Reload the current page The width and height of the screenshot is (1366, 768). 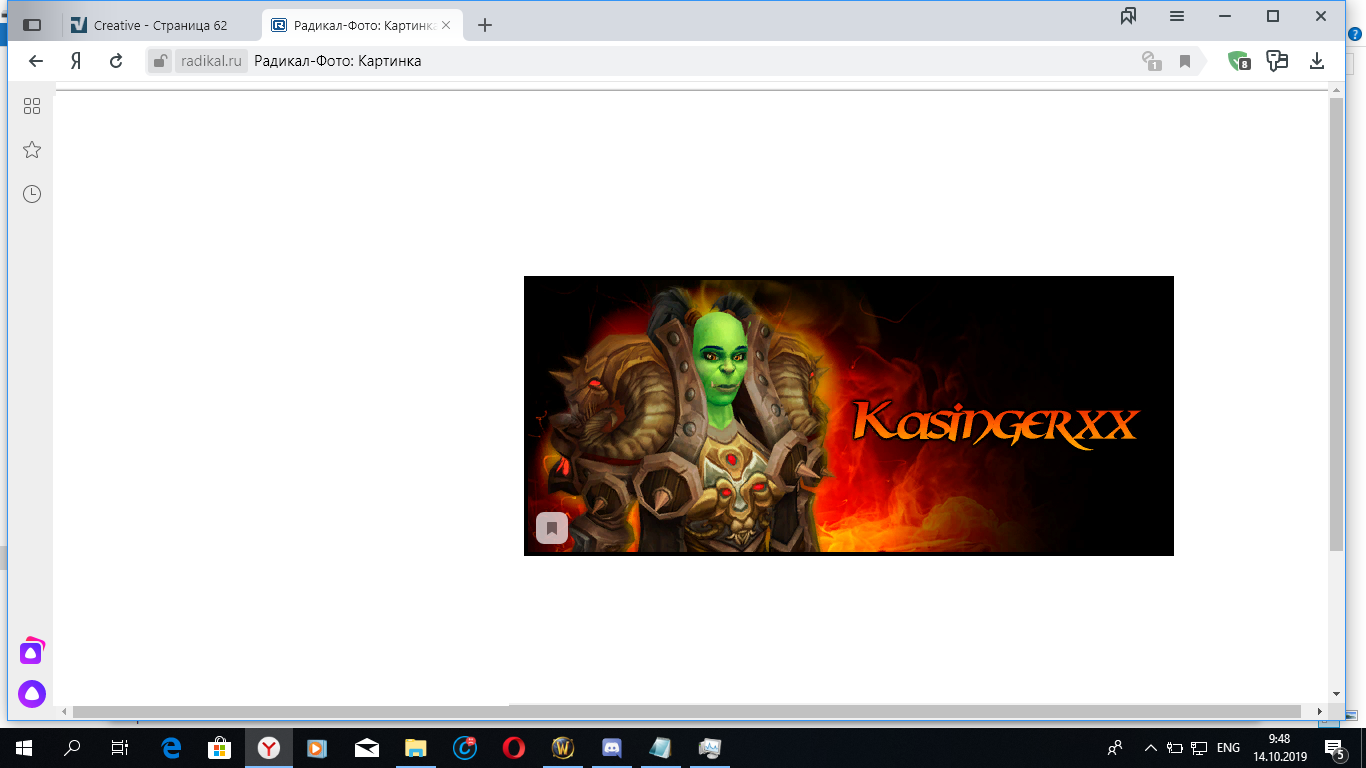[x=116, y=61]
